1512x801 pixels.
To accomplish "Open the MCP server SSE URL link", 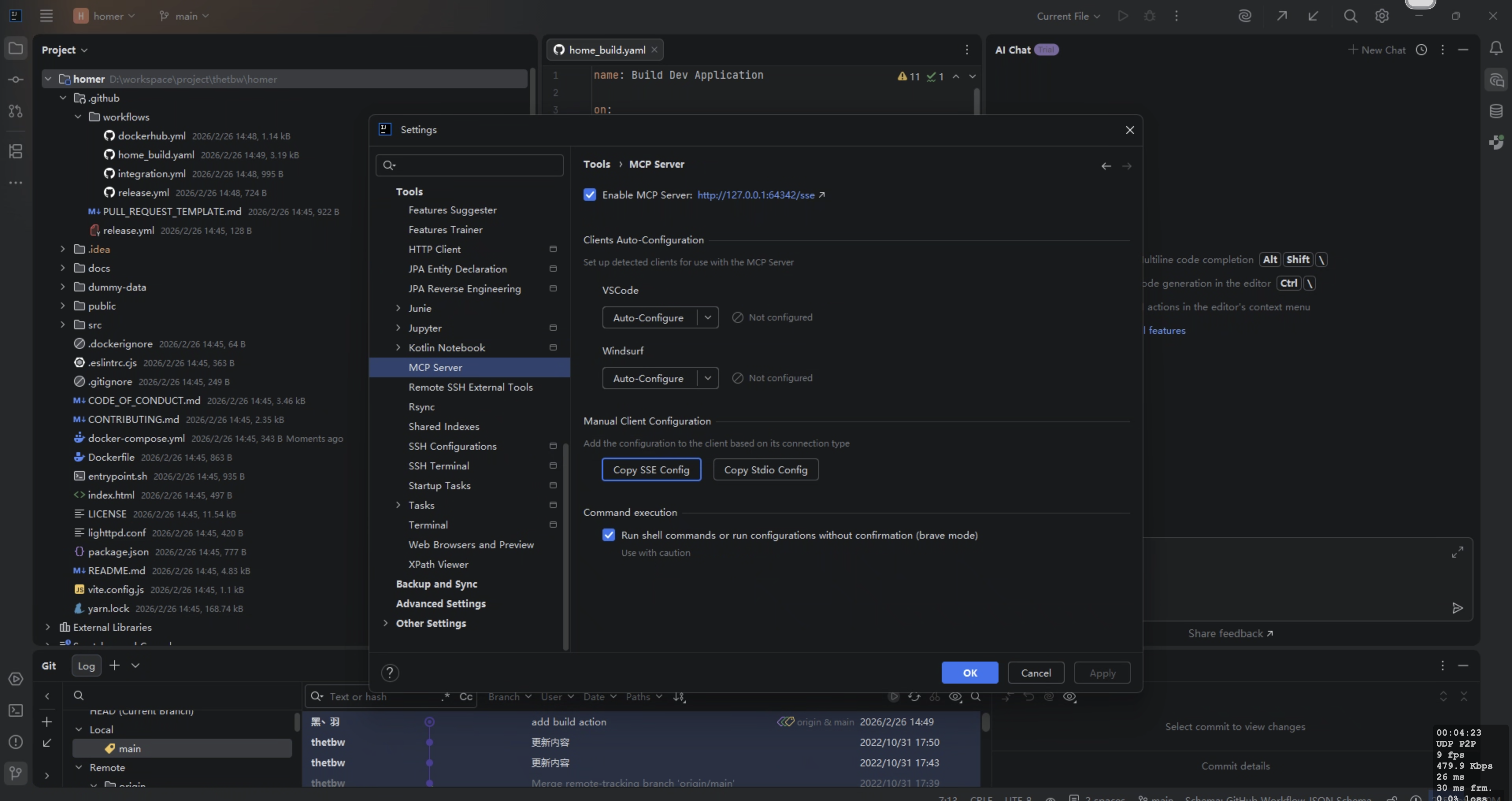I will click(756, 195).
